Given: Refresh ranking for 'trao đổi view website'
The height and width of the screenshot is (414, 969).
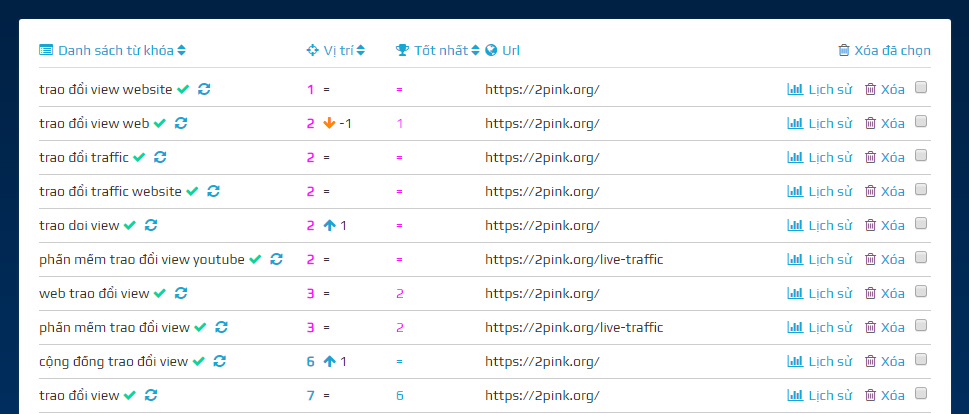Looking at the screenshot, I should coord(205,89).
